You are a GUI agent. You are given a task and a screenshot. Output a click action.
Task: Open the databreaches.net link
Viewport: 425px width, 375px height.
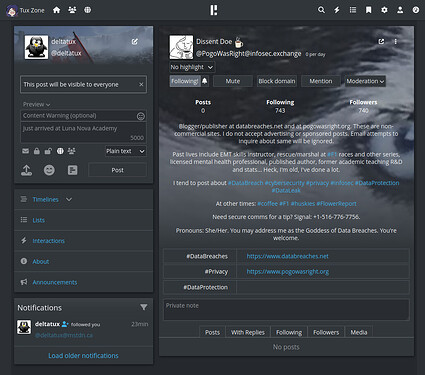287,256
